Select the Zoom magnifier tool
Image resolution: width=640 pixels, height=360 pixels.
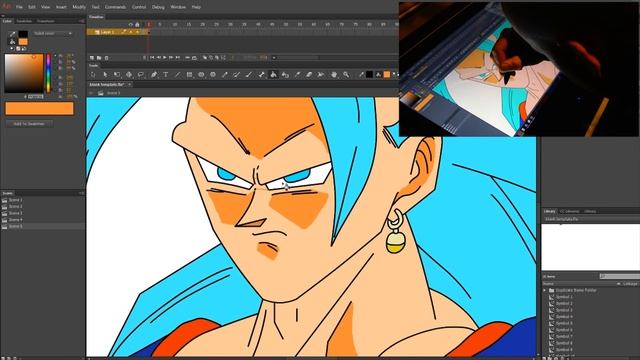346,75
